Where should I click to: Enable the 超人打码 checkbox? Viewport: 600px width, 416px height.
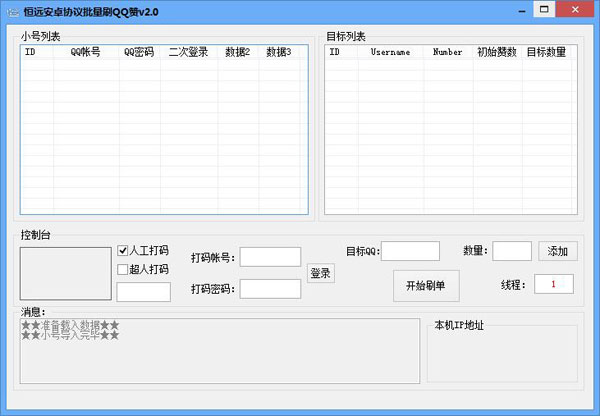click(x=122, y=269)
